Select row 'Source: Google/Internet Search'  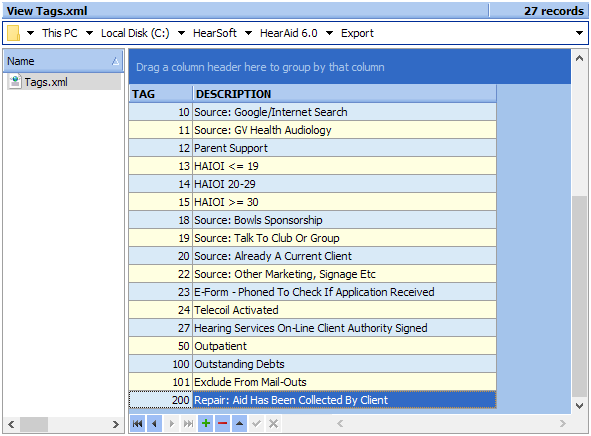pos(312,112)
